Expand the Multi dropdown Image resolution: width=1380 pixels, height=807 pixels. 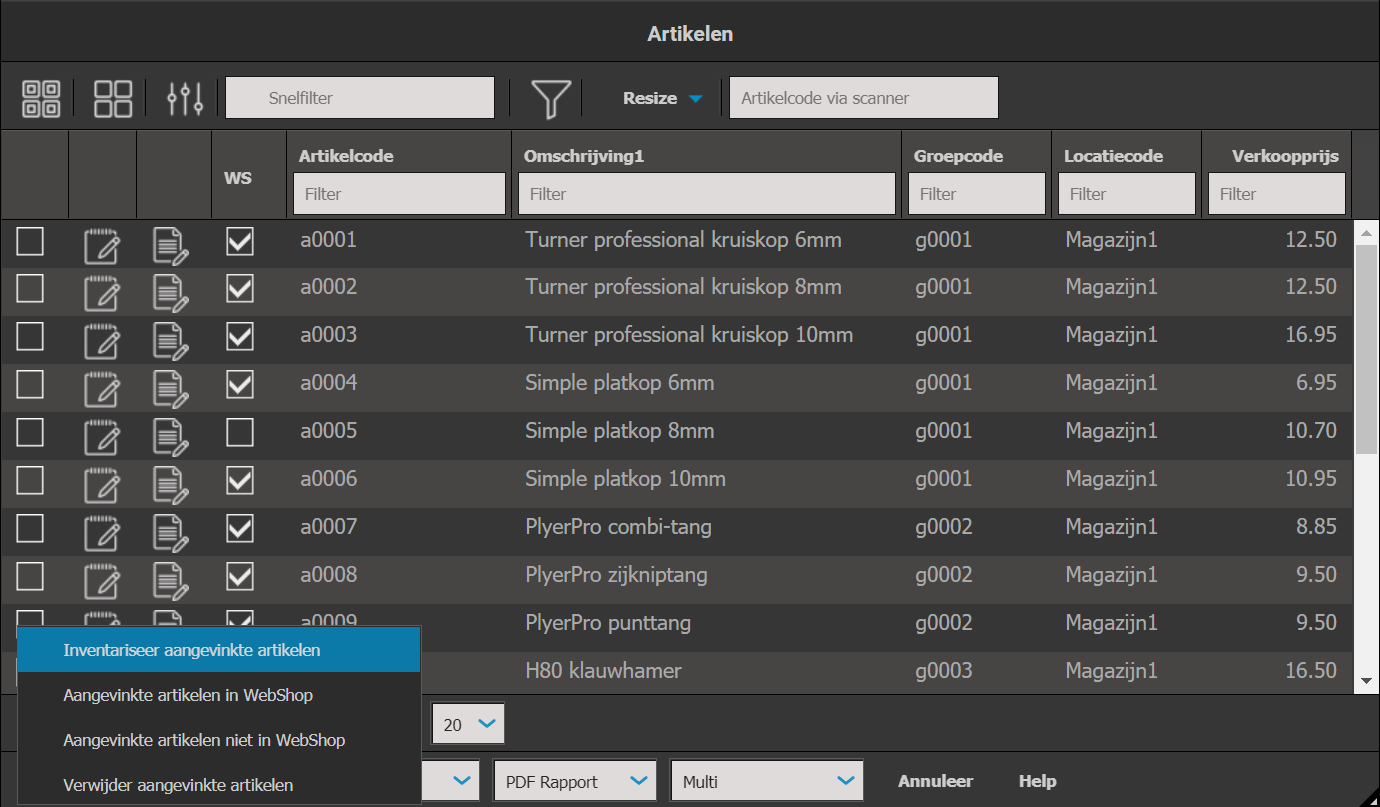pos(766,781)
